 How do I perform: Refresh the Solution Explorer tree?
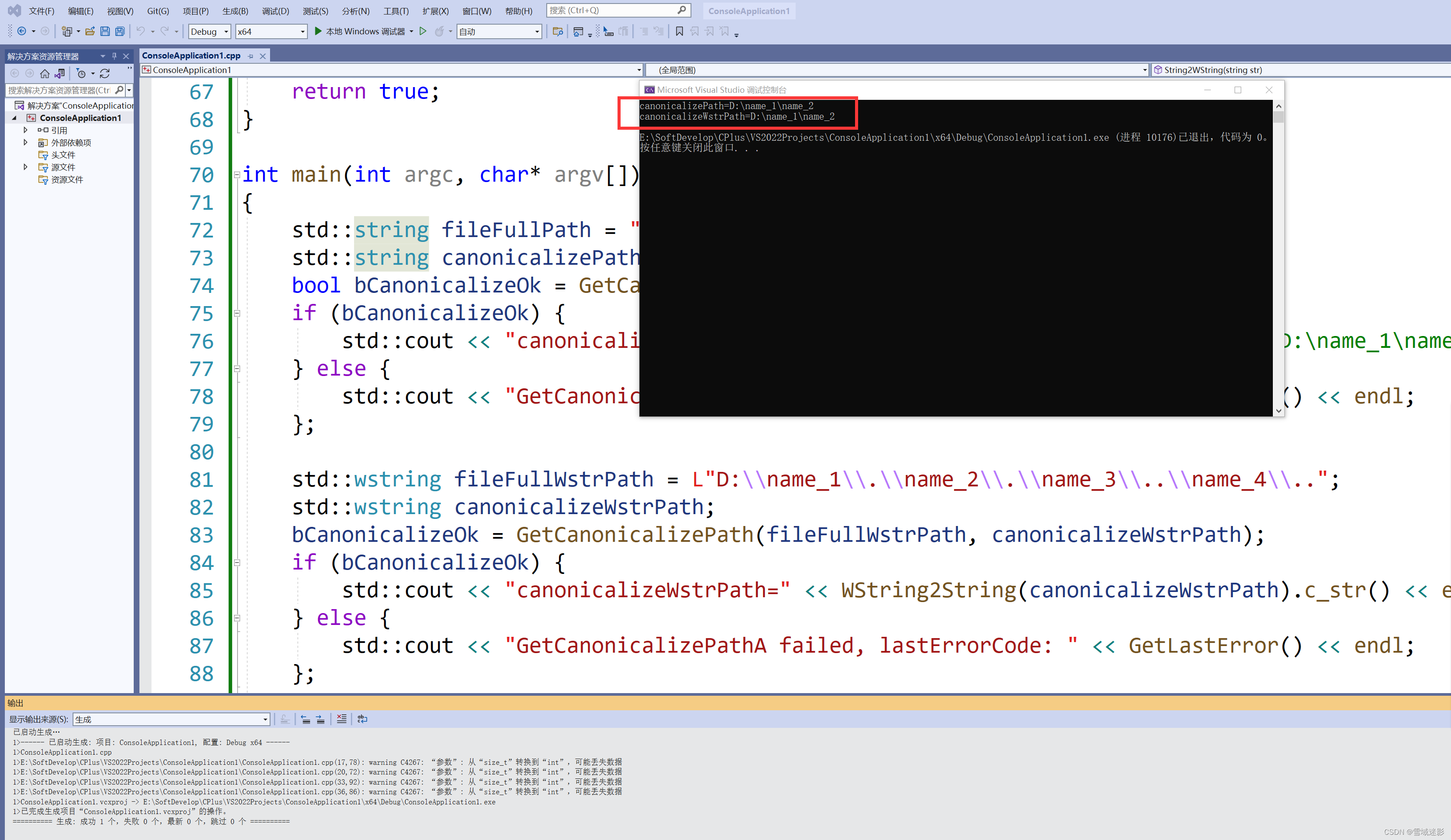[x=105, y=73]
